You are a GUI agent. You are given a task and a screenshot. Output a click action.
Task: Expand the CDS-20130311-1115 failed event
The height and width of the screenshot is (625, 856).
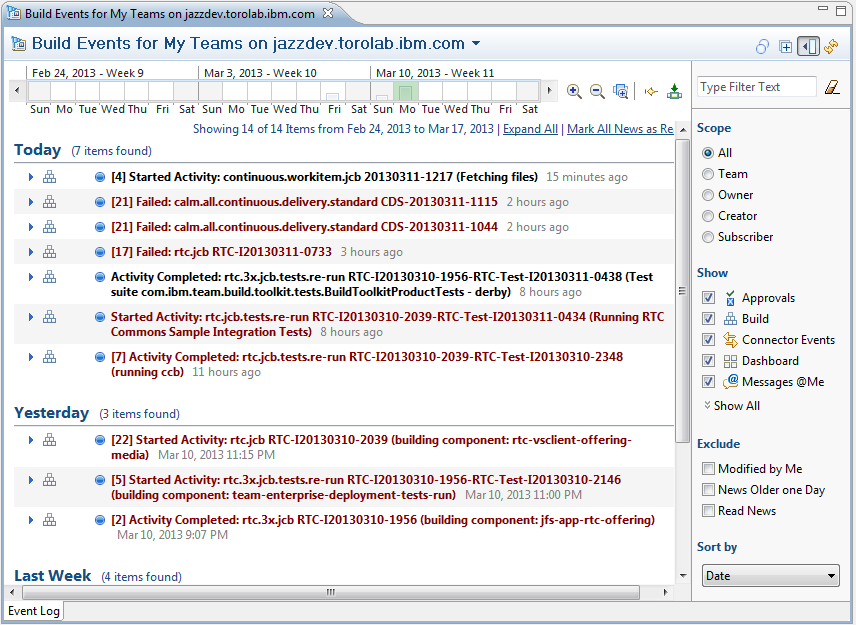31,202
